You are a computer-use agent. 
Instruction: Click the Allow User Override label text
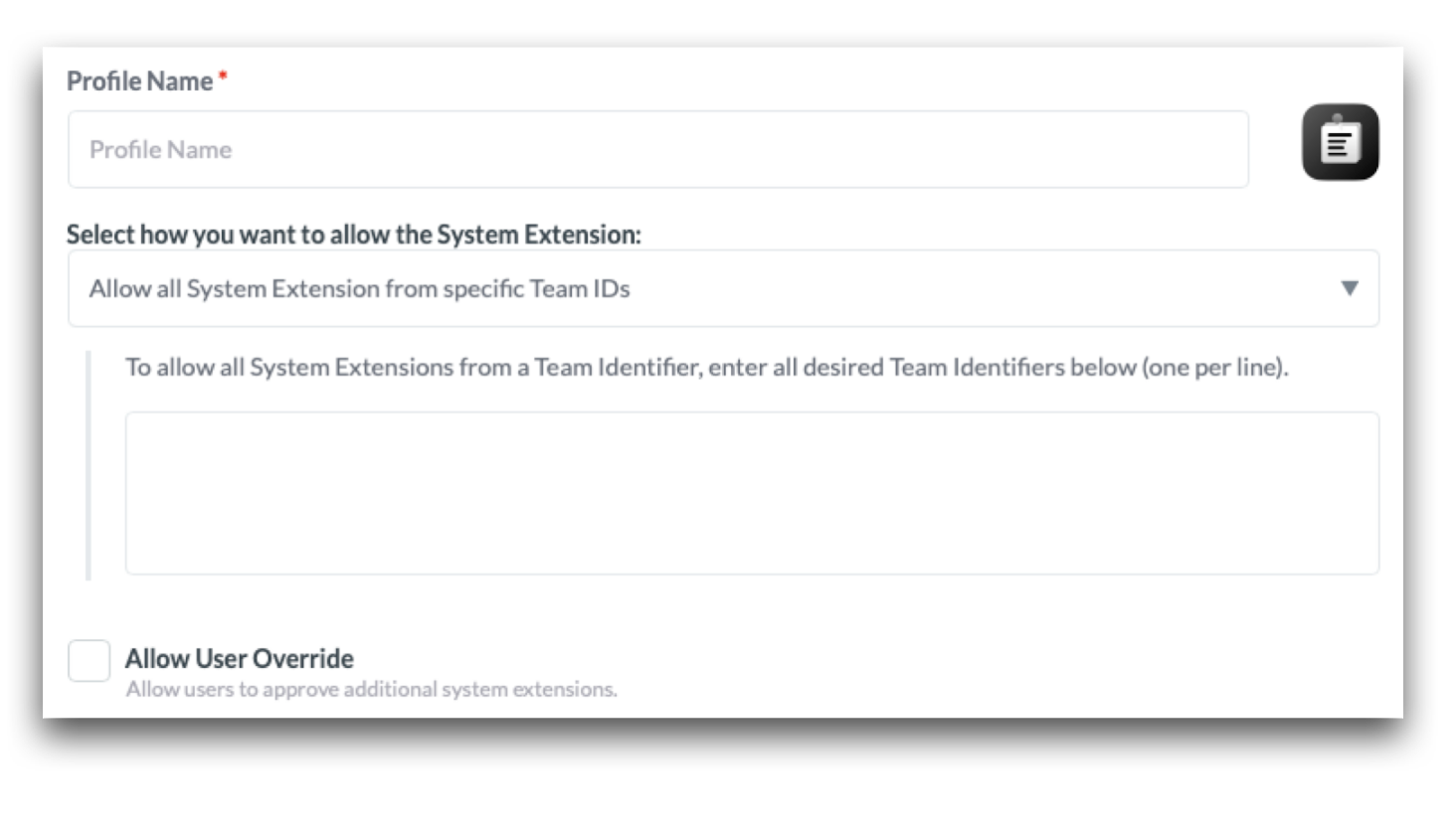(x=239, y=658)
